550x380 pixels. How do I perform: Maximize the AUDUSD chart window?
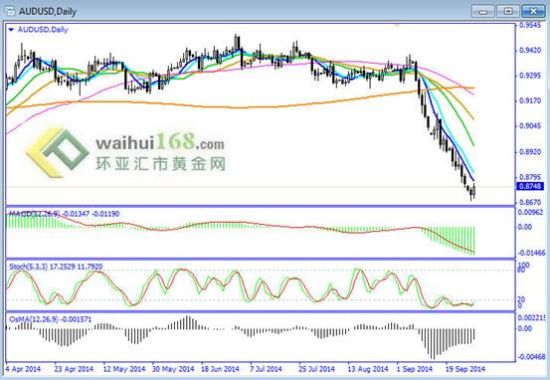508,11
